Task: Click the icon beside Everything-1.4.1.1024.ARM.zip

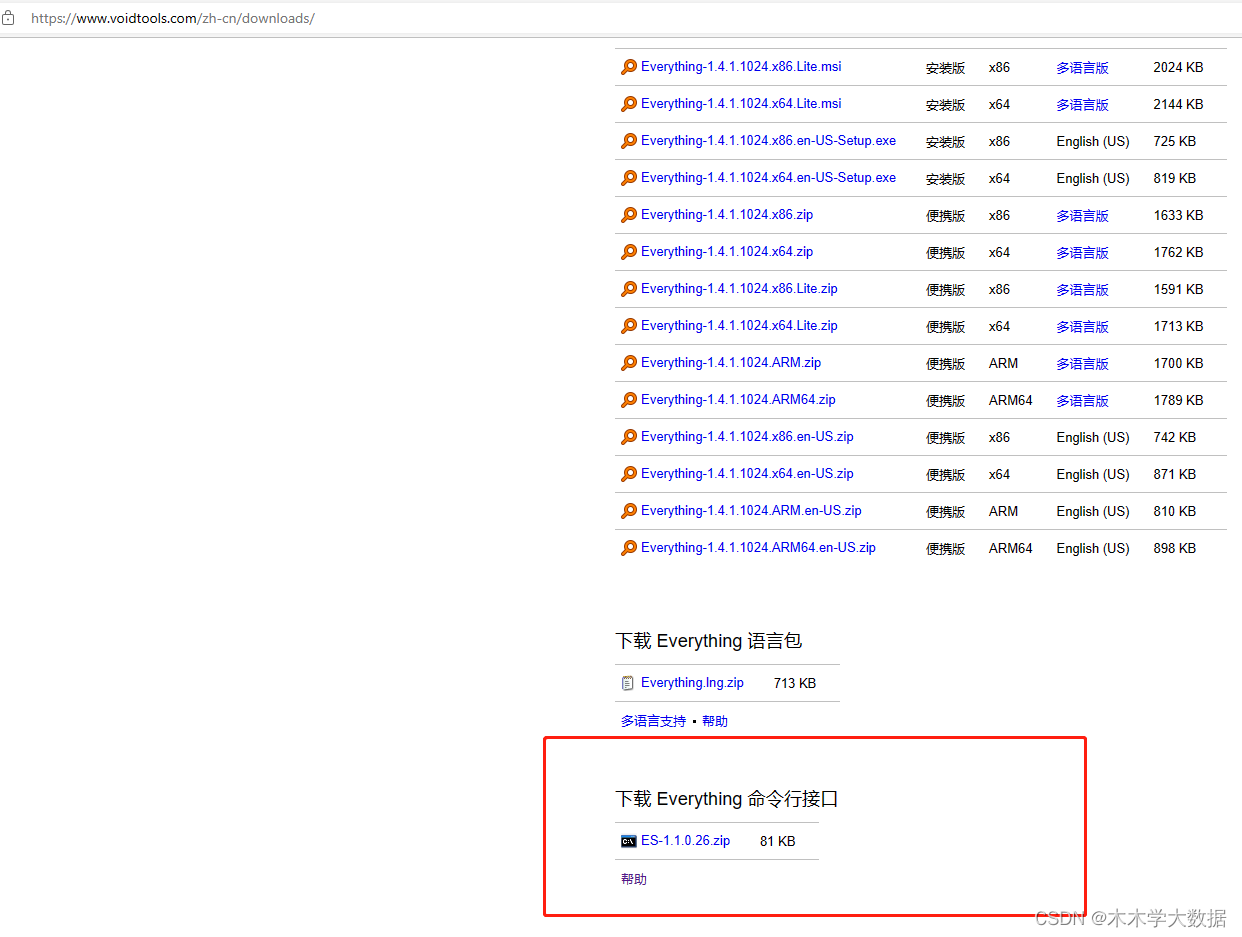Action: [628, 363]
